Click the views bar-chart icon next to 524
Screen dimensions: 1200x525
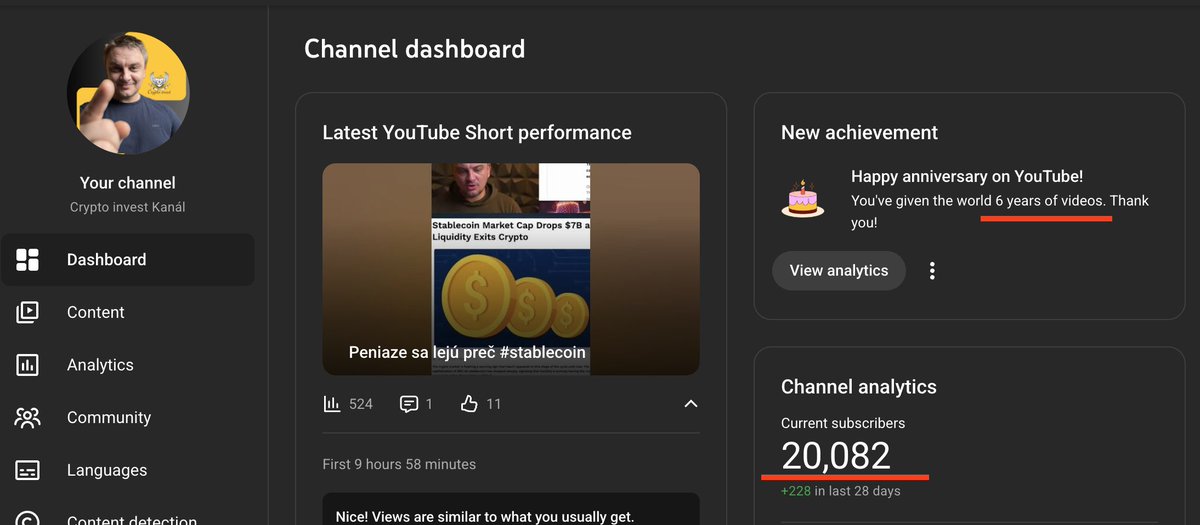[x=331, y=404]
